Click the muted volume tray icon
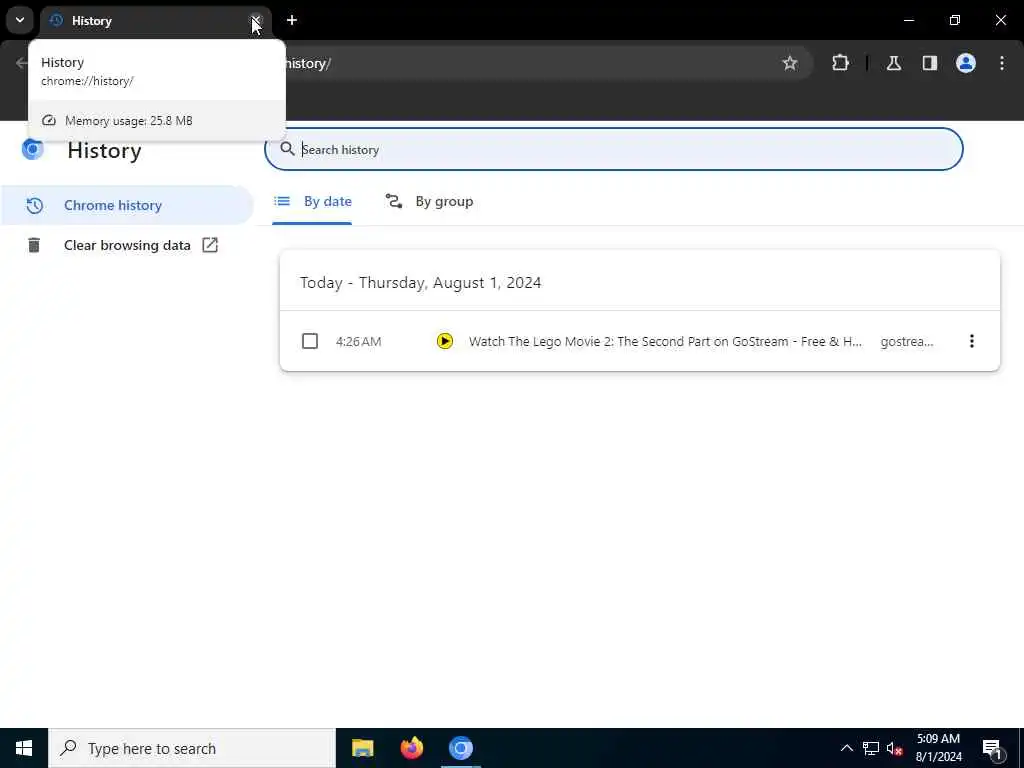The image size is (1024, 768). (x=895, y=748)
